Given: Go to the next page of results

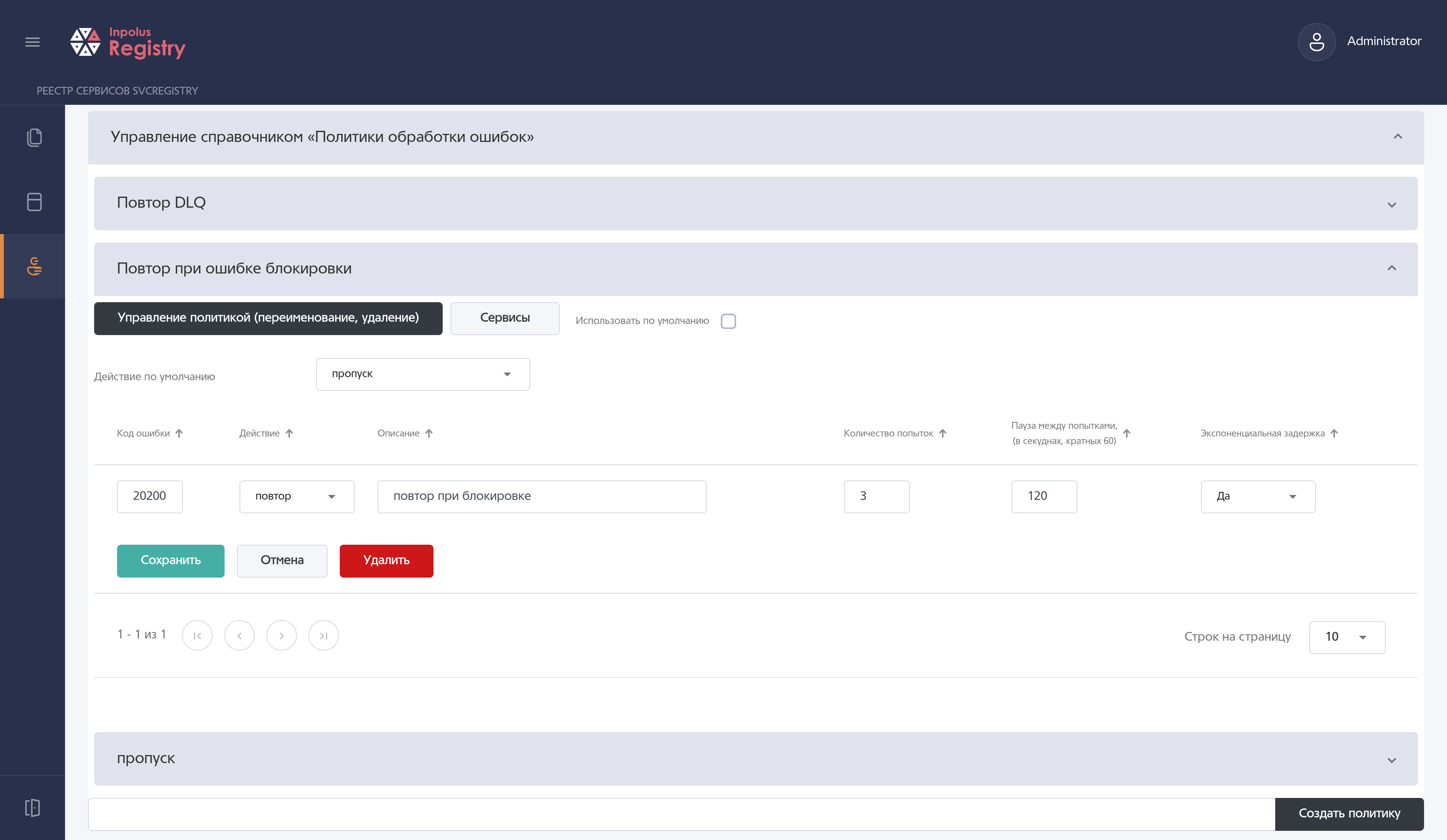Looking at the screenshot, I should [x=281, y=636].
